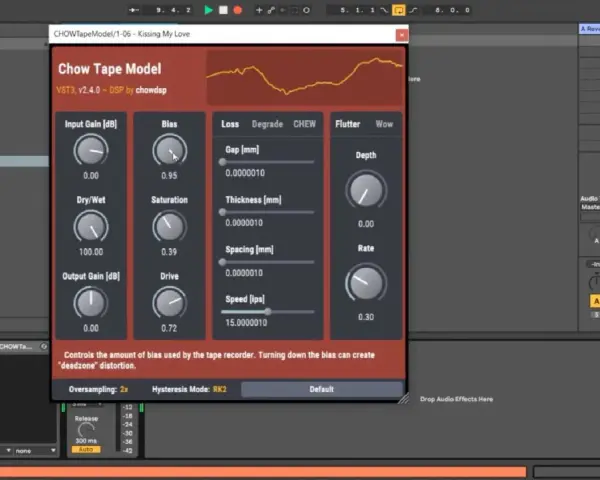
Task: Toggle the yellow A track activator button
Action: point(595,302)
